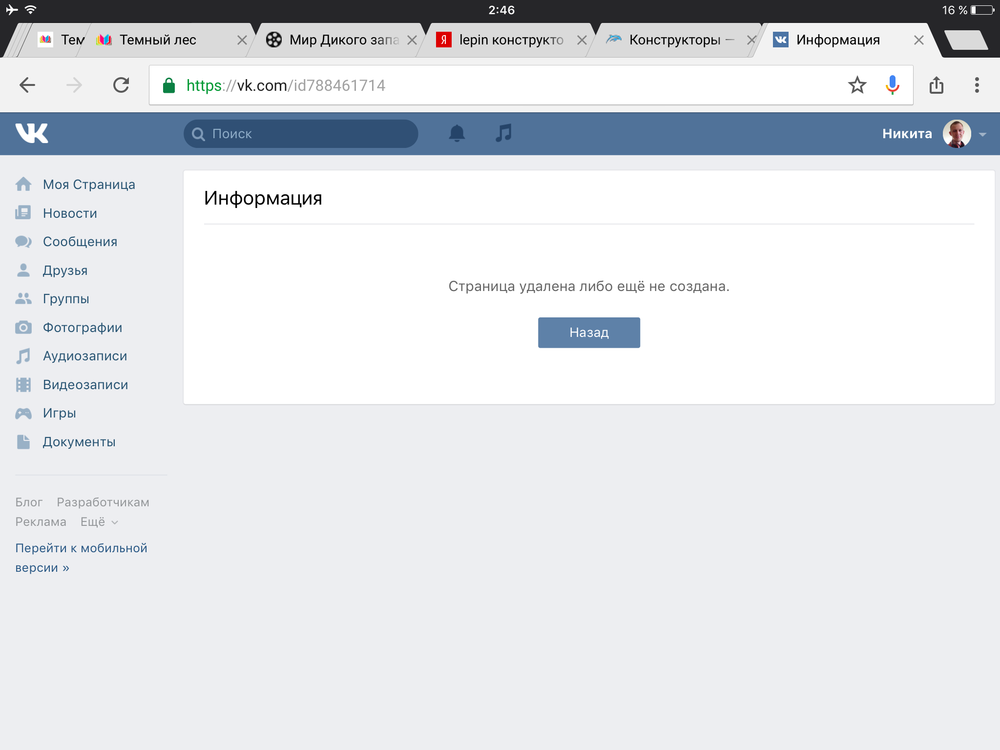Start voice search with microphone icon

[x=892, y=85]
